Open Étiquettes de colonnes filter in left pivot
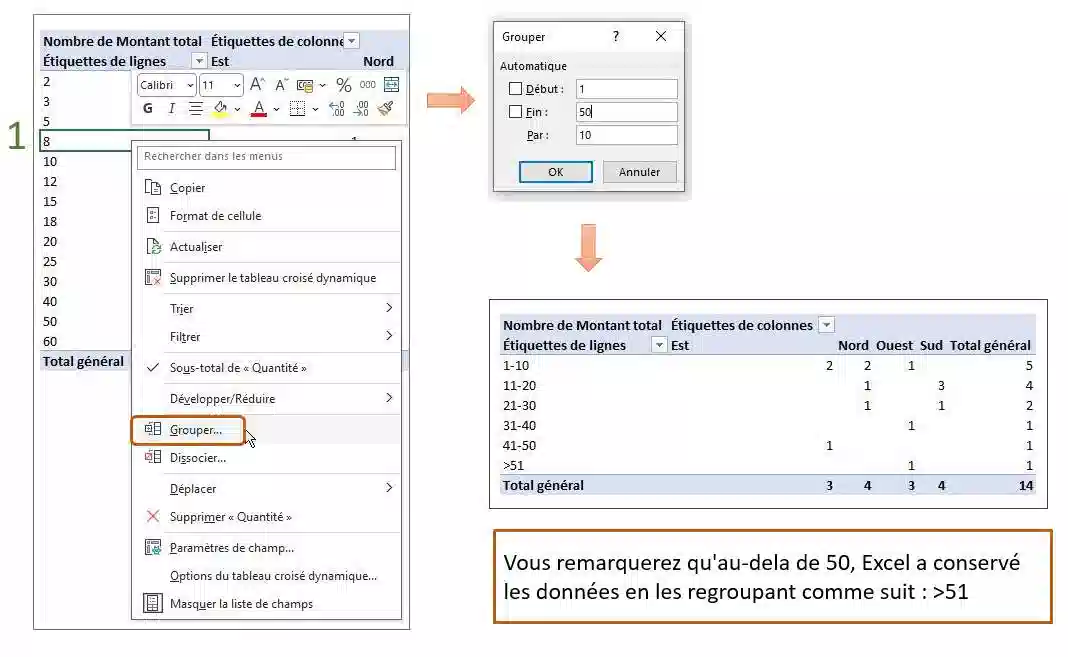The height and width of the screenshot is (657, 1068). (351, 41)
